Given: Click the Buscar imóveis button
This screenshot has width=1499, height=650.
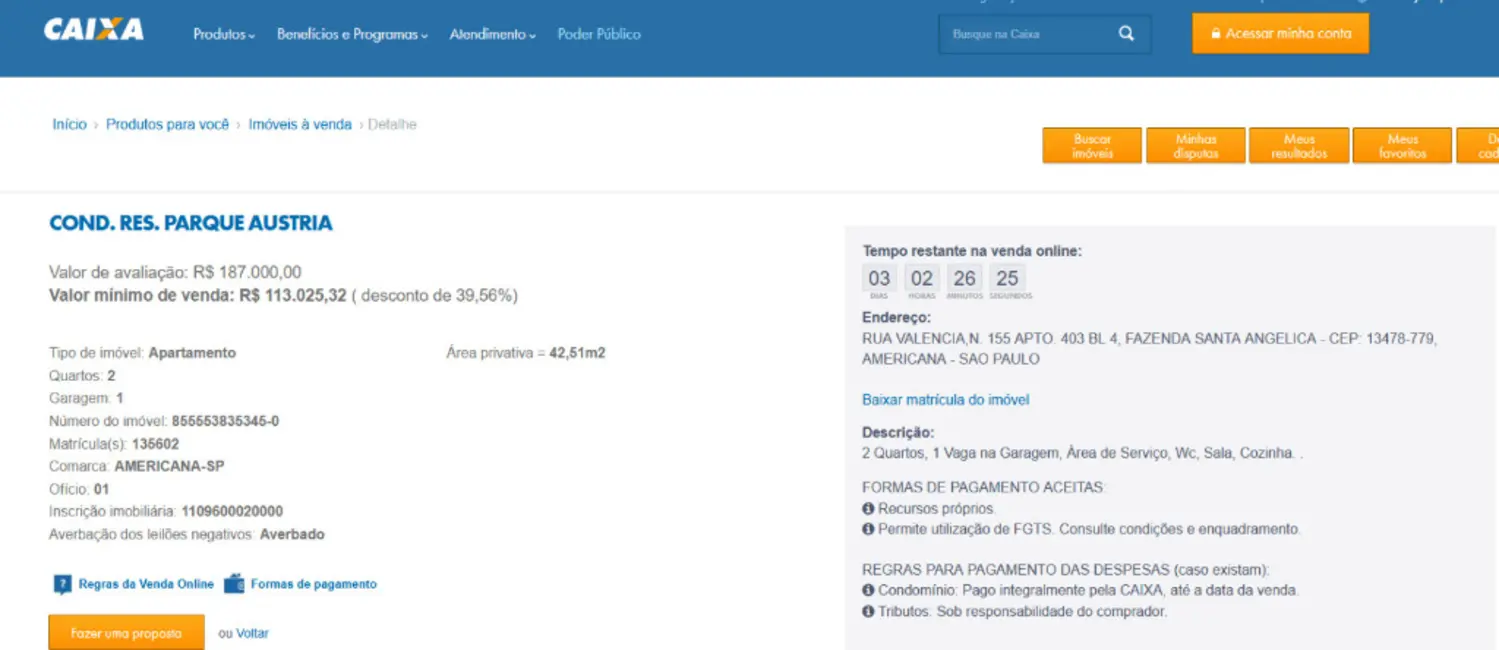Looking at the screenshot, I should coord(1092,146).
